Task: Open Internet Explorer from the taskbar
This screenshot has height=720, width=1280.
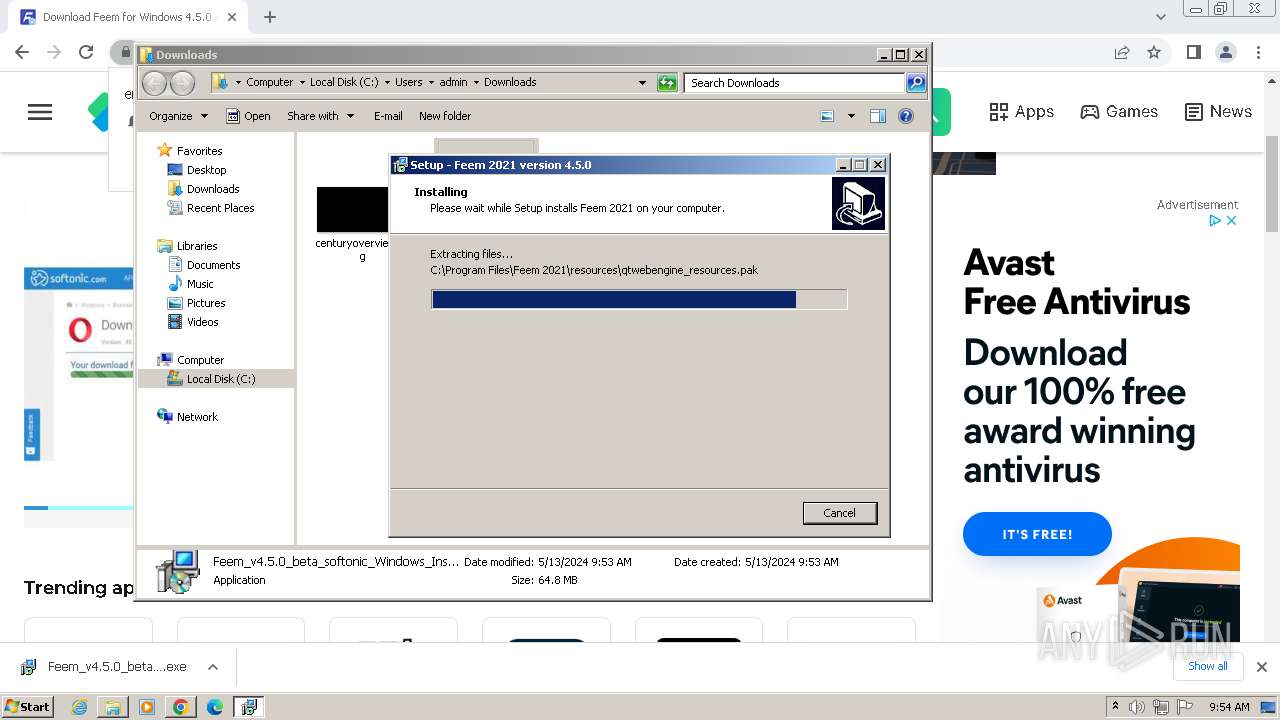Action: click(x=80, y=707)
